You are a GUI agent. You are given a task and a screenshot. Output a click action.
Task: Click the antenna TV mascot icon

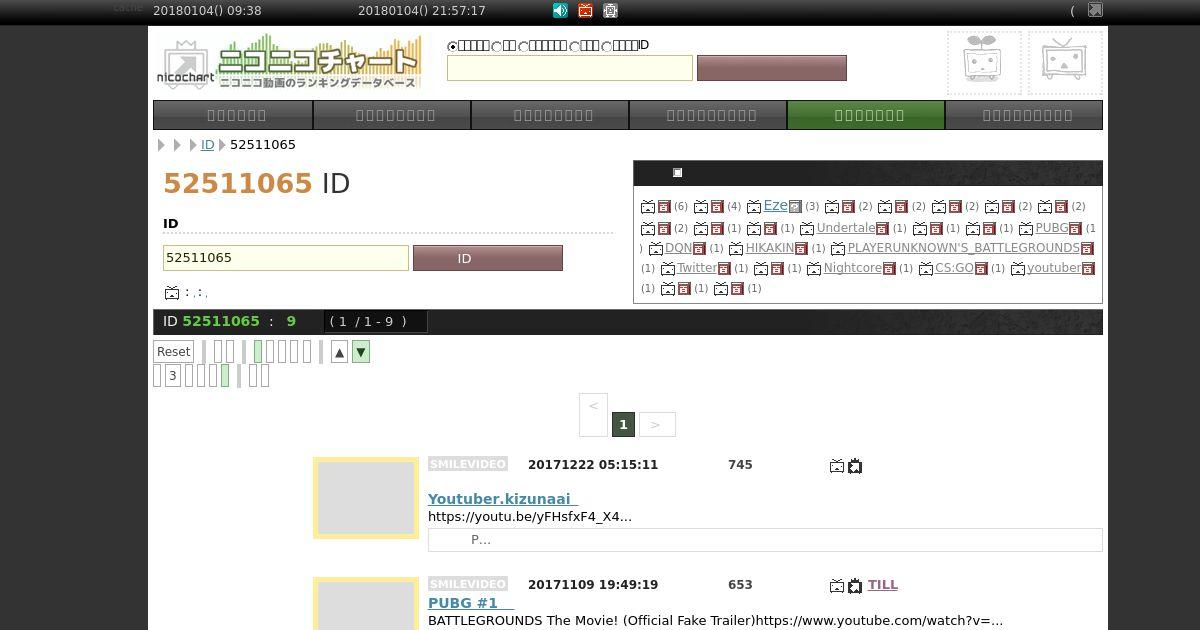click(x=1065, y=62)
